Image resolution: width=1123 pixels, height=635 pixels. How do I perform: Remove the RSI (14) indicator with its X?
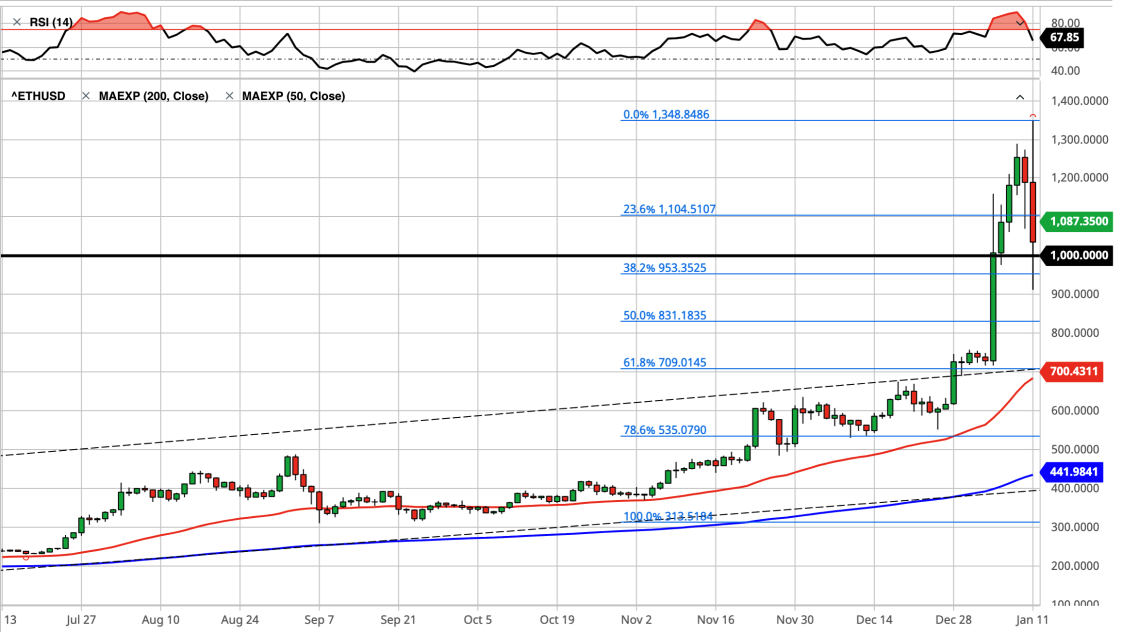pyautogui.click(x=17, y=22)
